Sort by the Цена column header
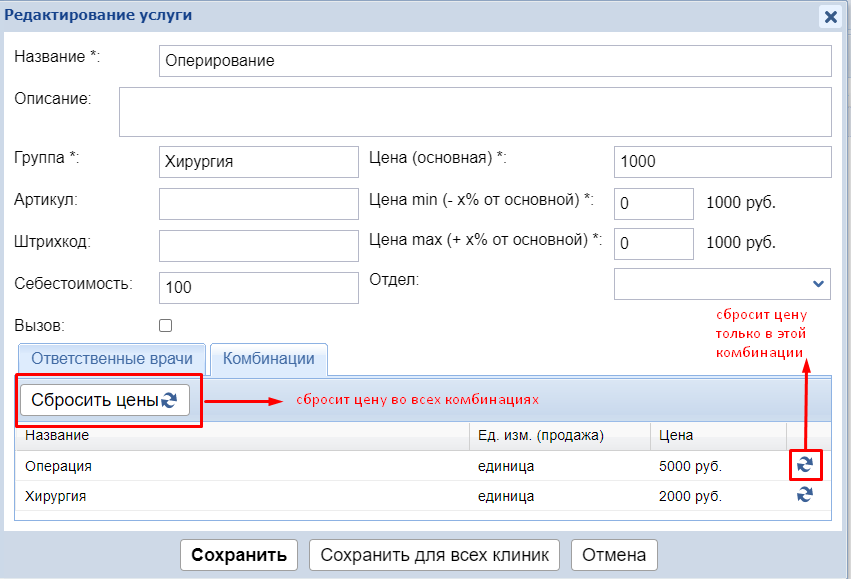This screenshot has height=579, width=851. [676, 435]
